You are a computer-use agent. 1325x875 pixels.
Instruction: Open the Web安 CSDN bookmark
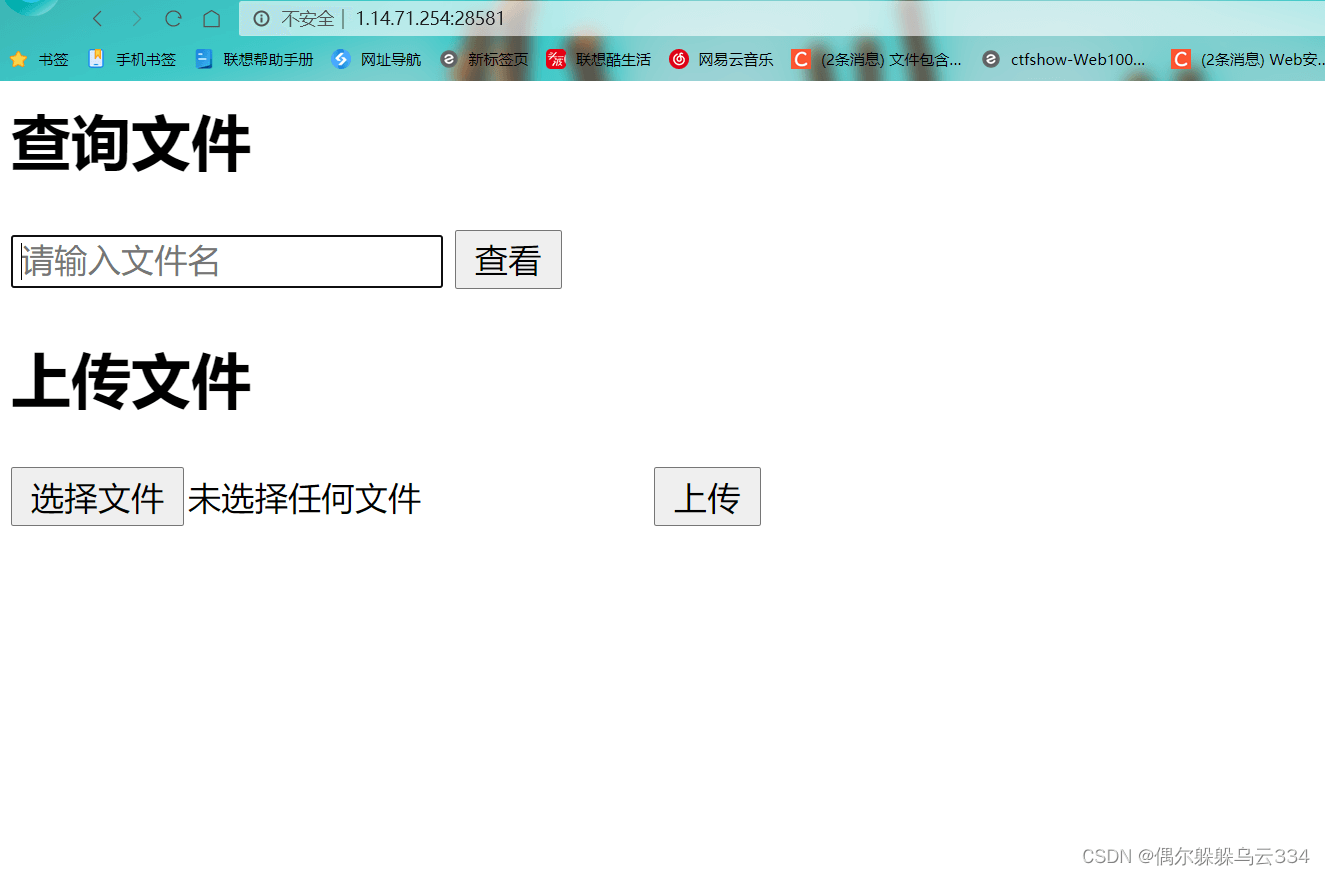point(1248,60)
